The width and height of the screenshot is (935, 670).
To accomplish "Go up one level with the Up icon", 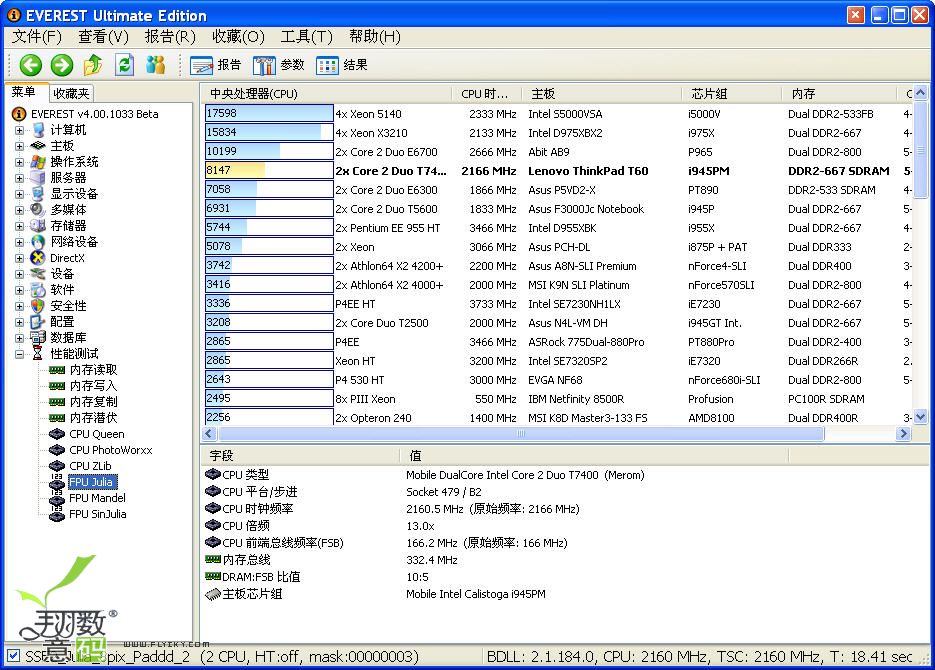I will point(93,64).
